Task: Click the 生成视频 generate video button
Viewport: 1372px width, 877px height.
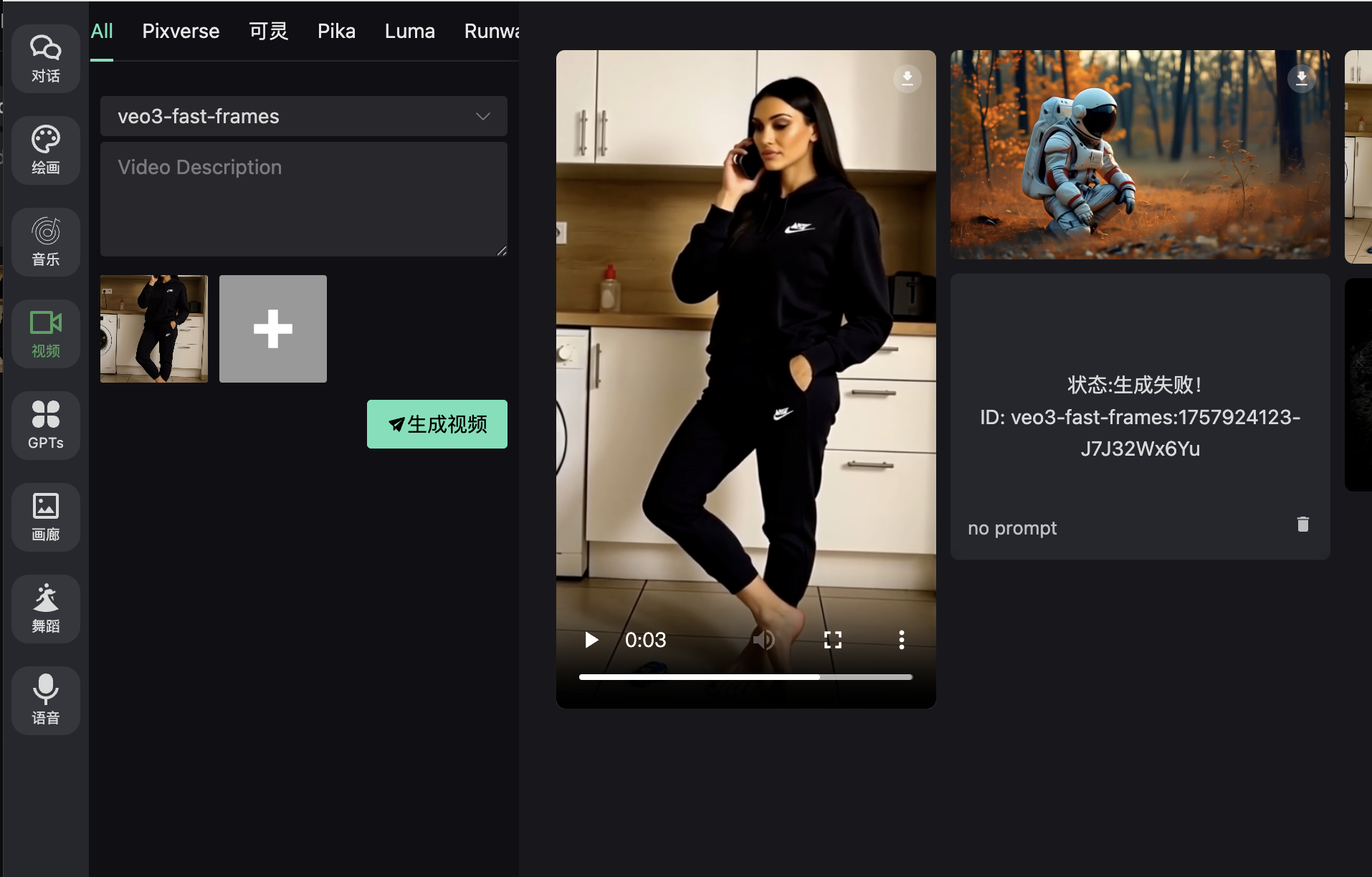Action: [x=437, y=424]
